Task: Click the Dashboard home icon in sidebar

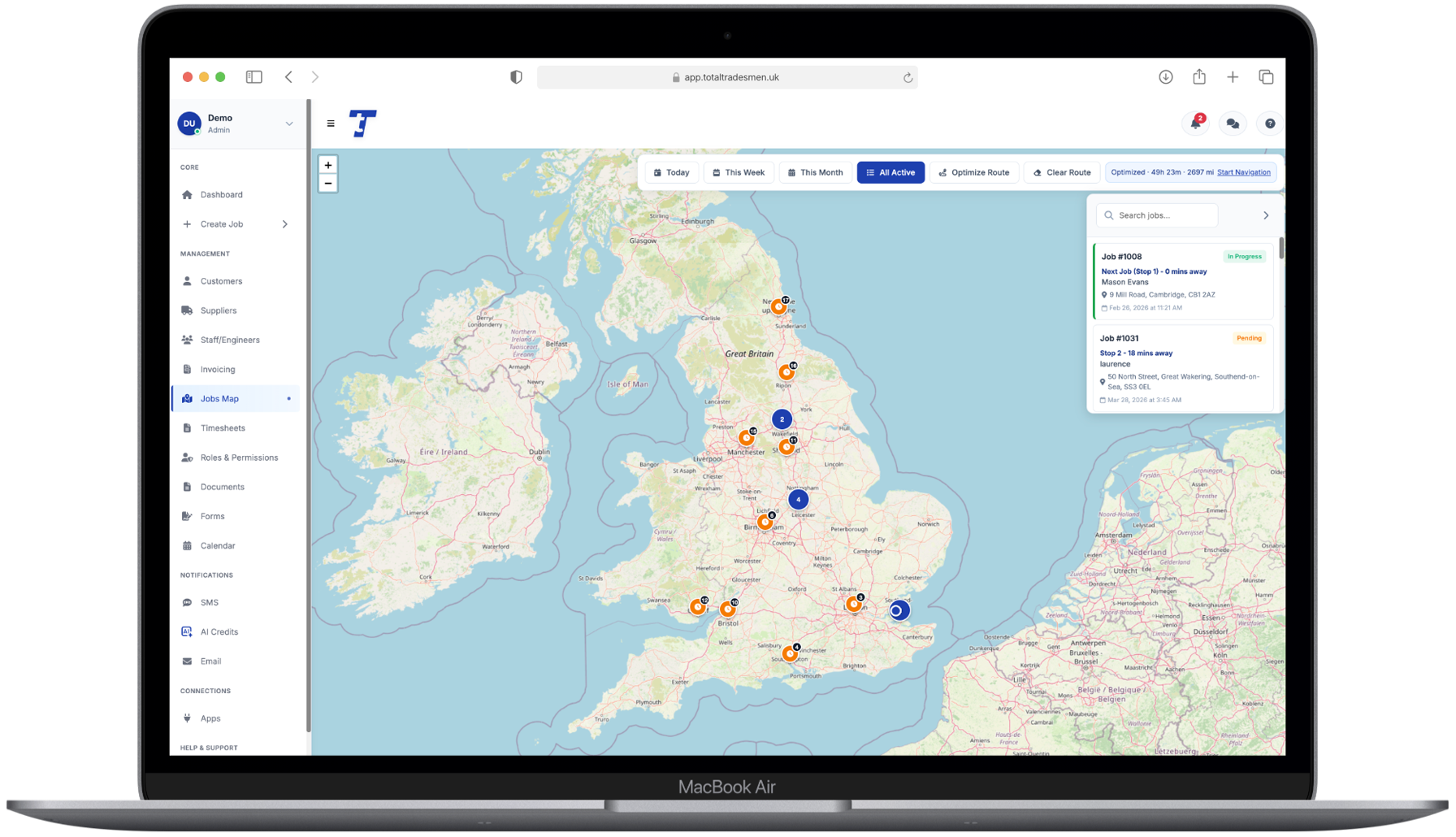Action: (x=188, y=194)
